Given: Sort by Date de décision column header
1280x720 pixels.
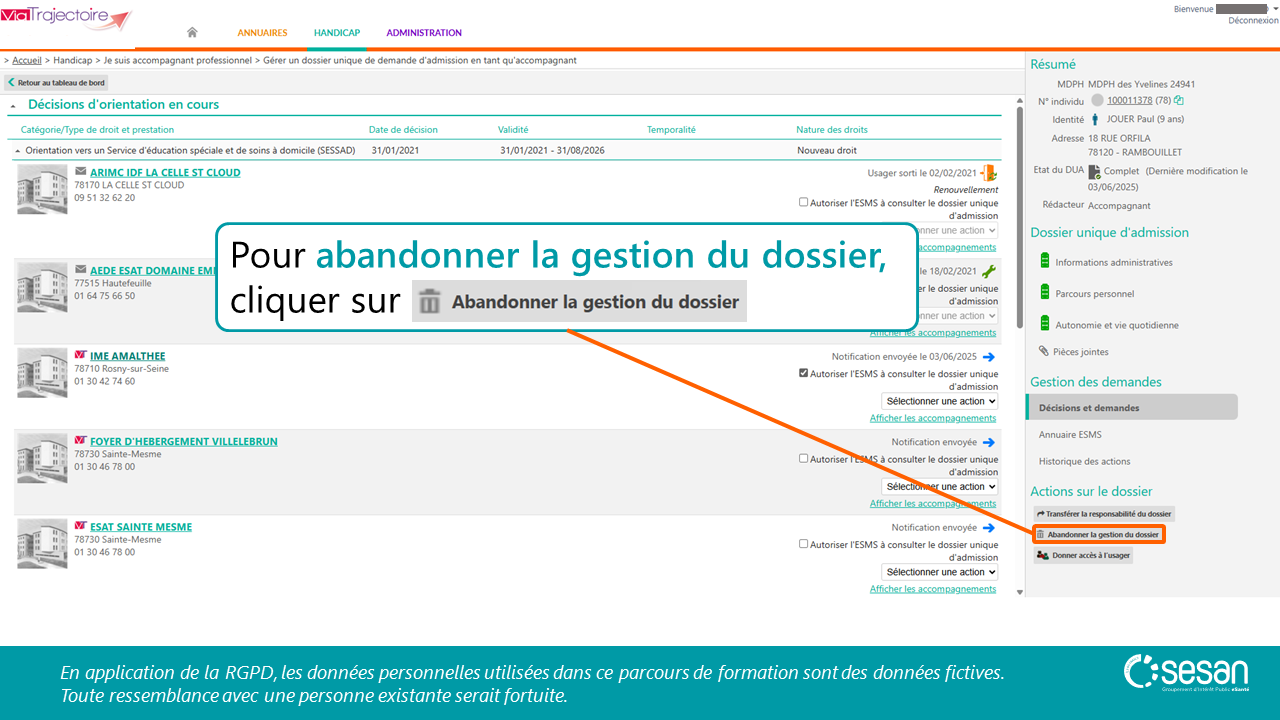Looking at the screenshot, I should pyautogui.click(x=403, y=129).
